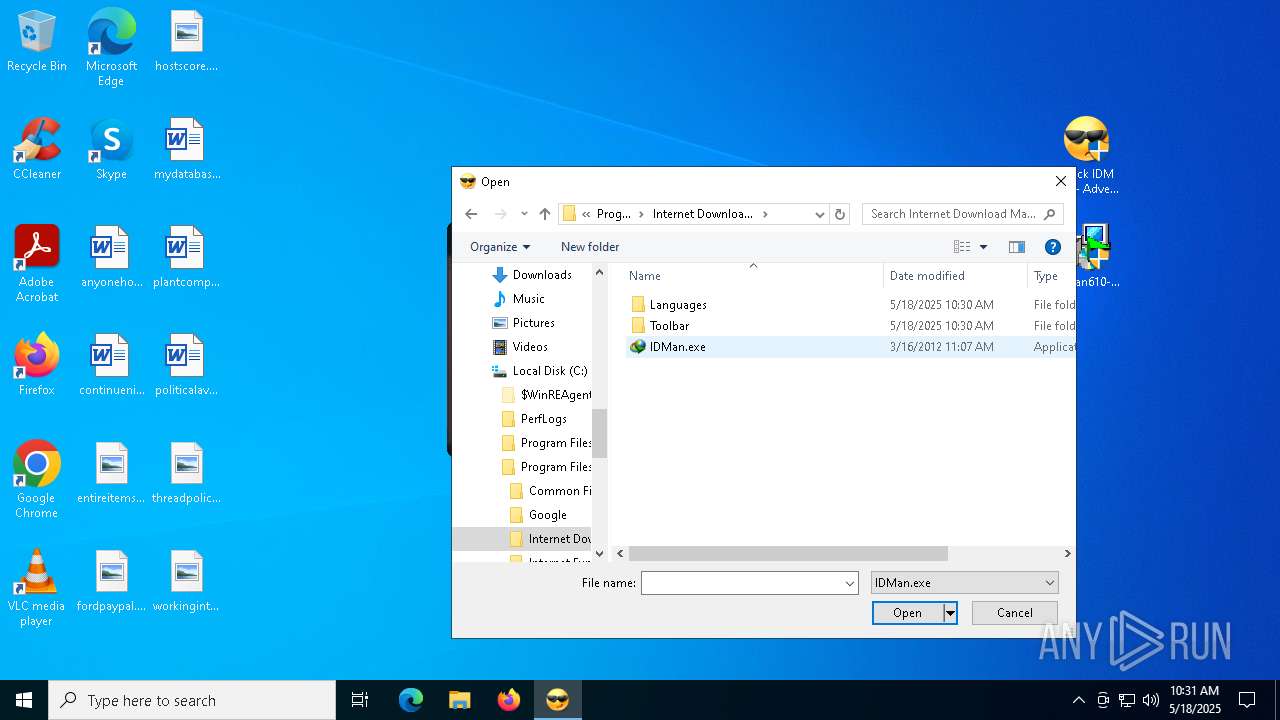This screenshot has width=1280, height=720.
Task: Sort files by the Type column
Action: 1051,276
